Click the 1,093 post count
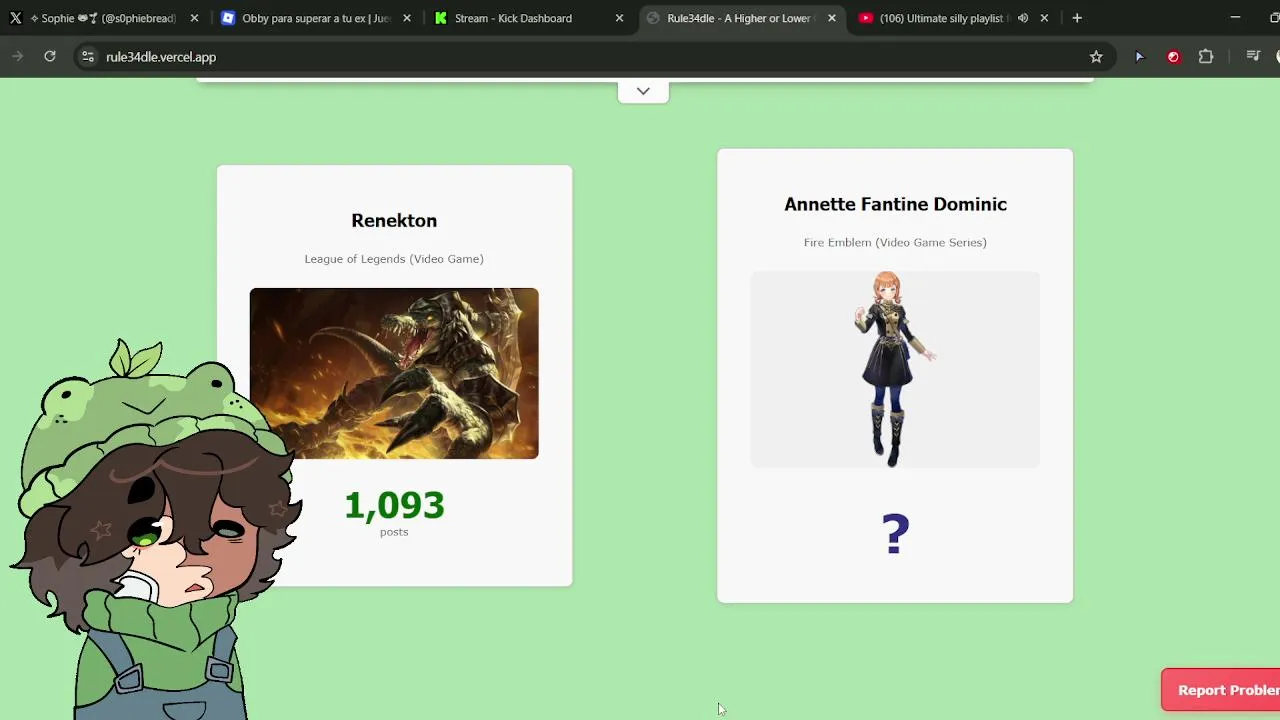 394,505
